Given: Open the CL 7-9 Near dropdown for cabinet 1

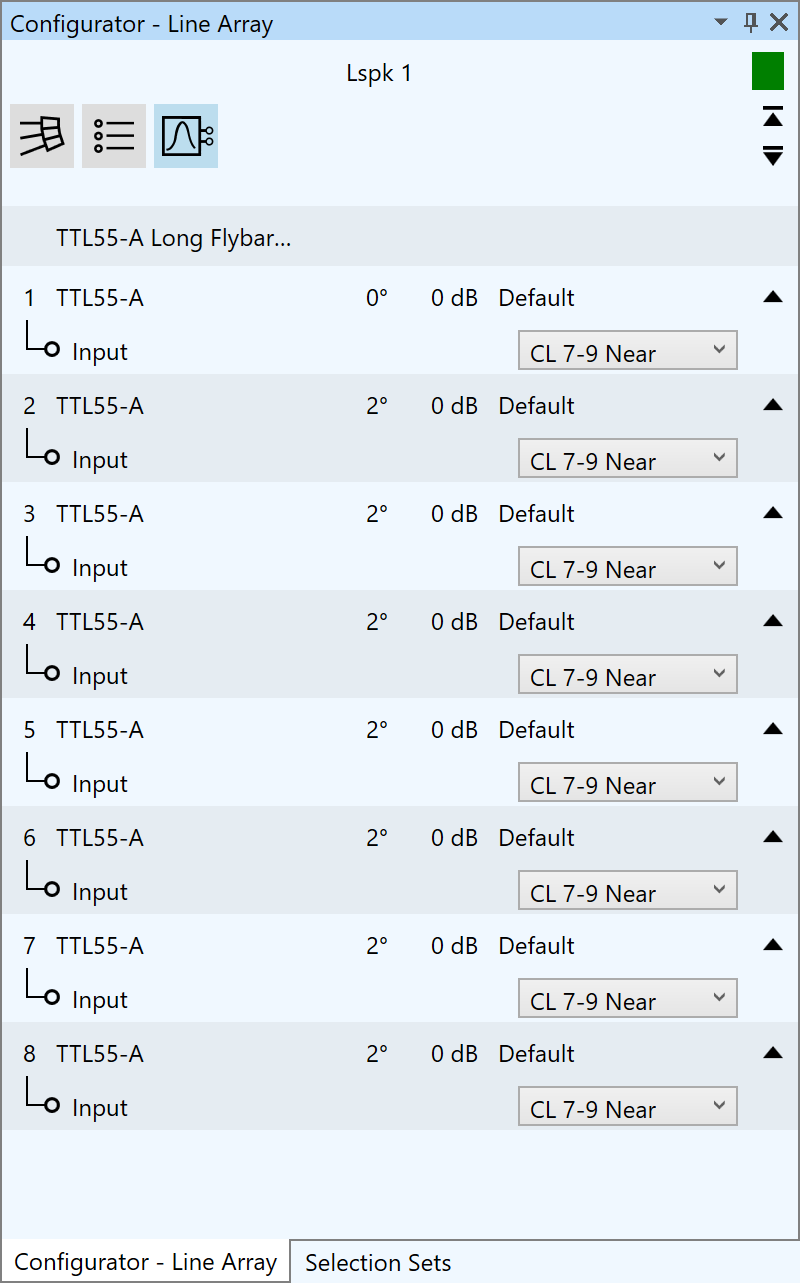Looking at the screenshot, I should (628, 351).
